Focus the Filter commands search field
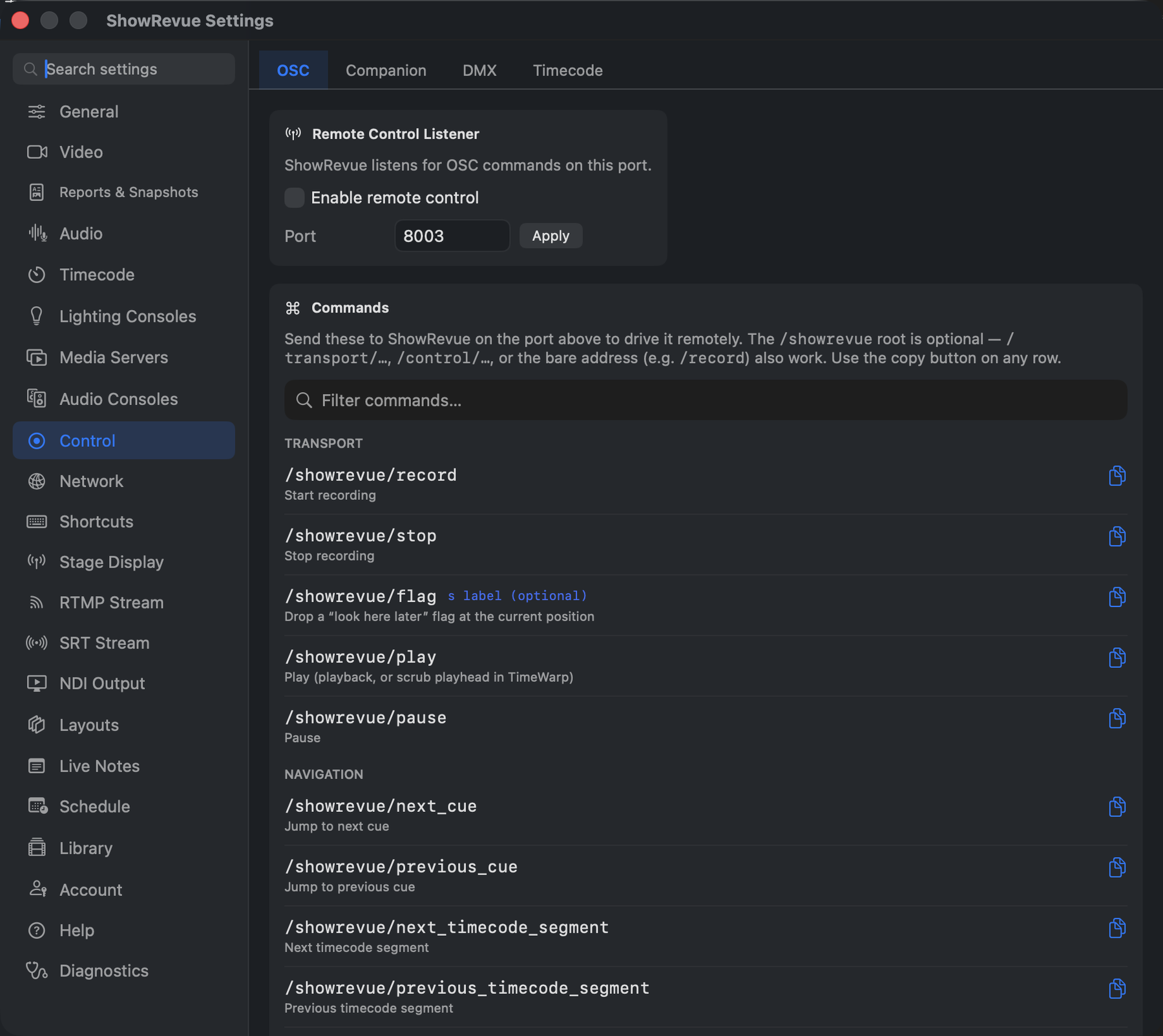 [x=706, y=400]
